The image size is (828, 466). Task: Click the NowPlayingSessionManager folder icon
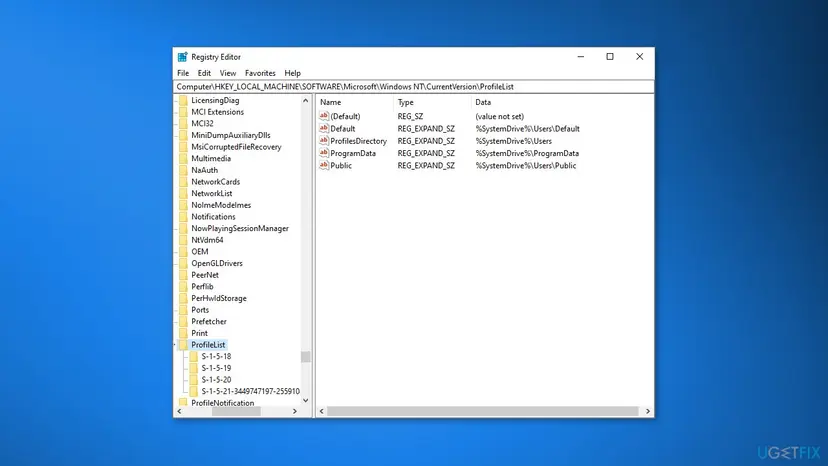(x=183, y=228)
